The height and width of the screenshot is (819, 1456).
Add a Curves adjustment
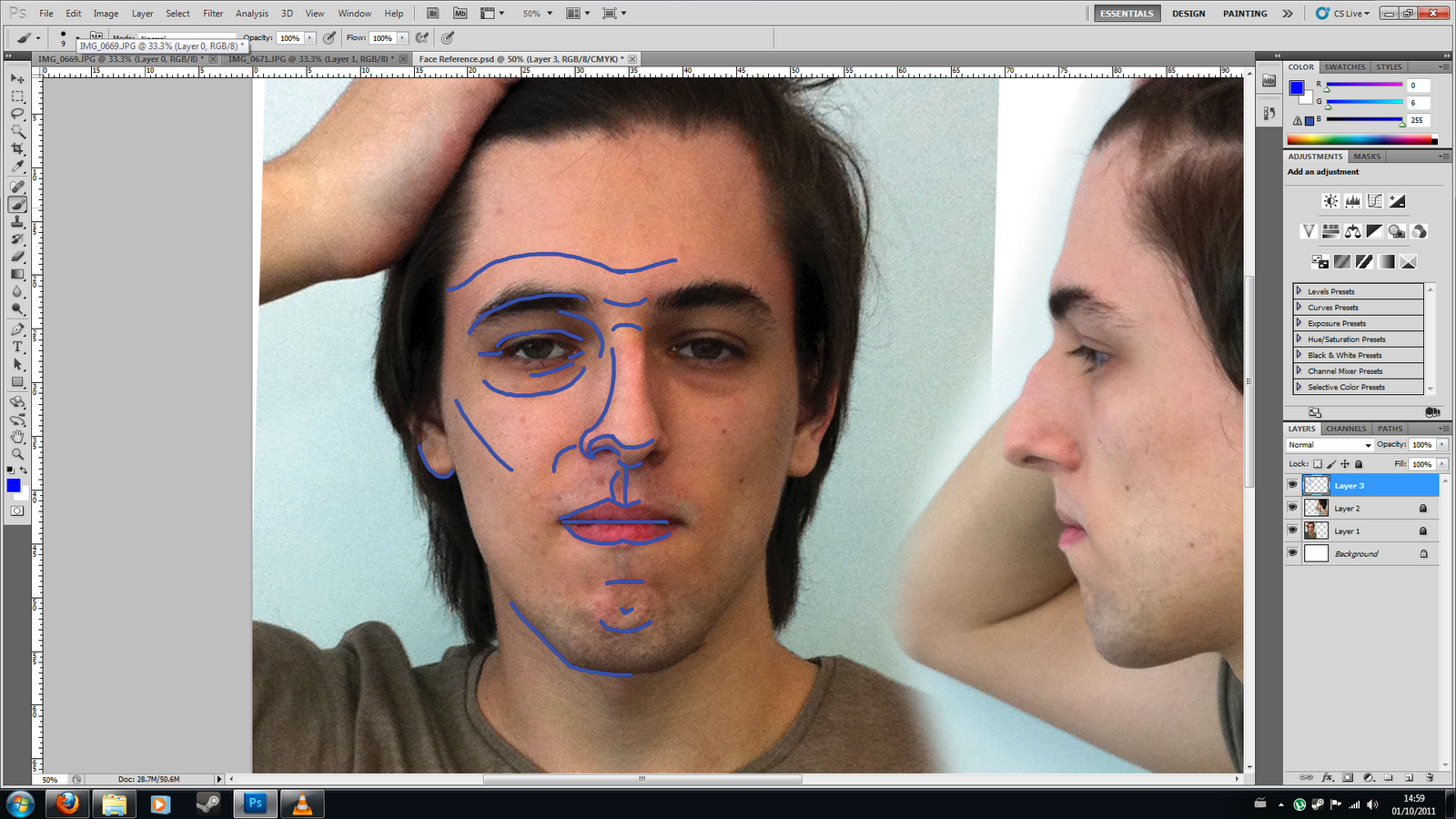tap(1376, 201)
